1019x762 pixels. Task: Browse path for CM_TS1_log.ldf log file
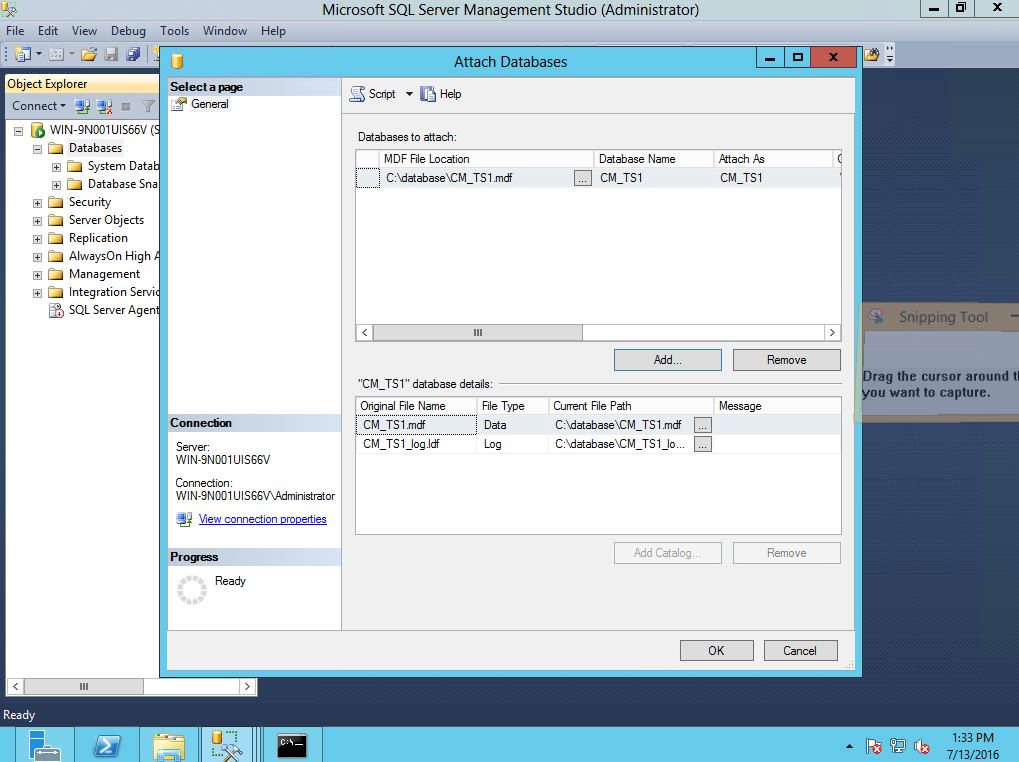(x=703, y=444)
